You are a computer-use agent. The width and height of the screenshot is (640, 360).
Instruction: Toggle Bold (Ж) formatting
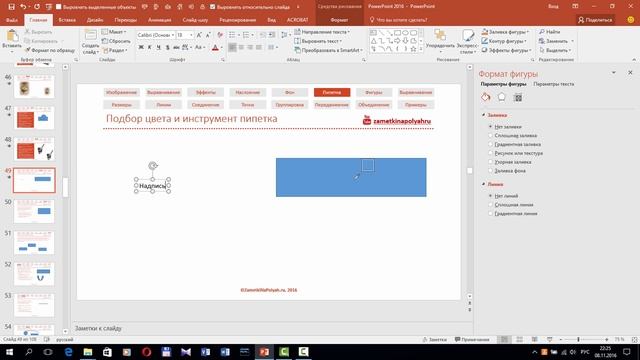coord(141,47)
